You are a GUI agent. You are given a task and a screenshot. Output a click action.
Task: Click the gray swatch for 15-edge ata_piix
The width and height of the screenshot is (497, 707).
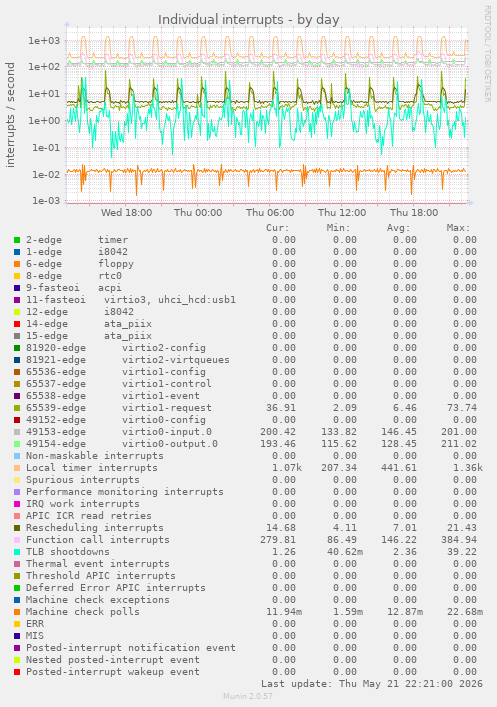tap(17, 336)
